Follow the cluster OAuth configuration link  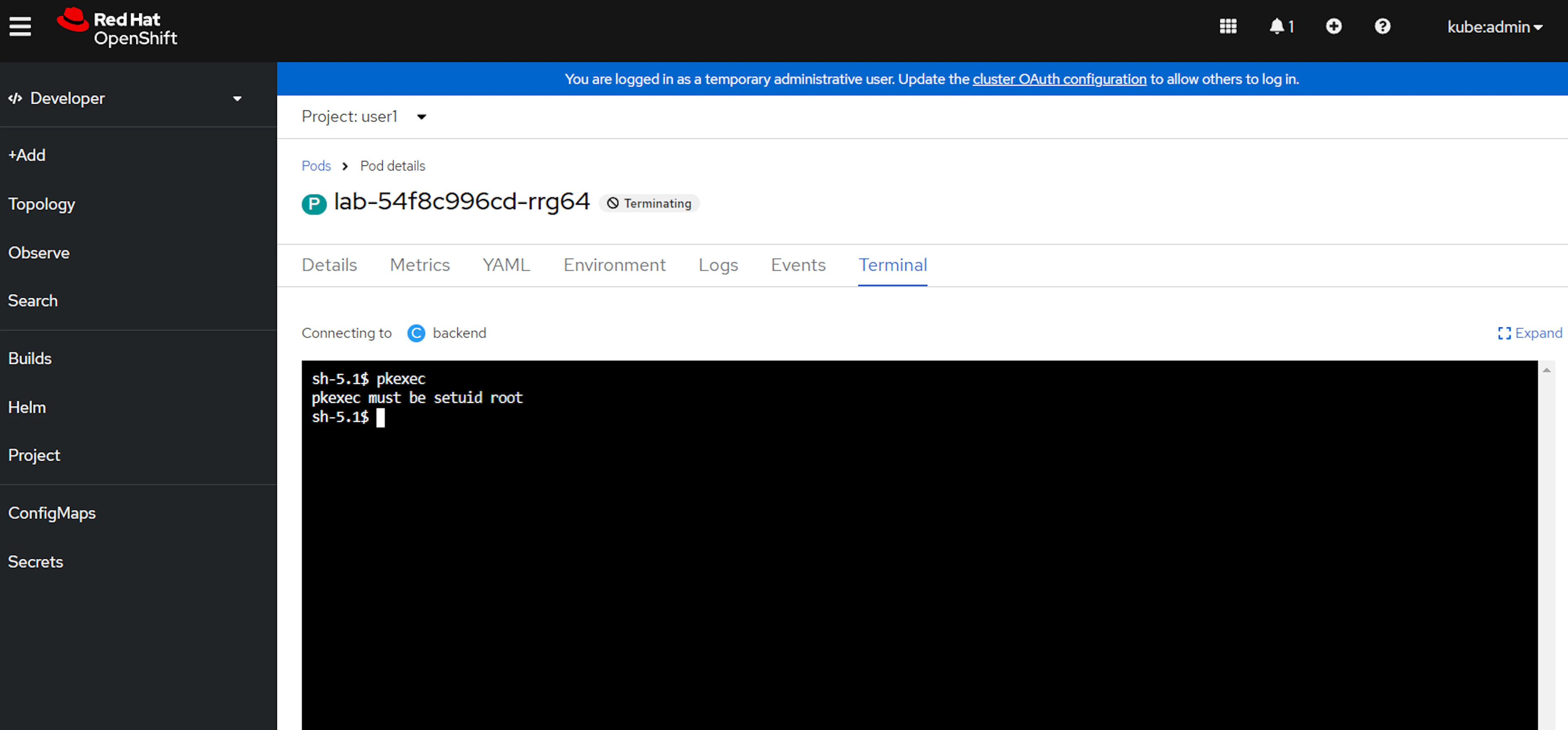1058,79
